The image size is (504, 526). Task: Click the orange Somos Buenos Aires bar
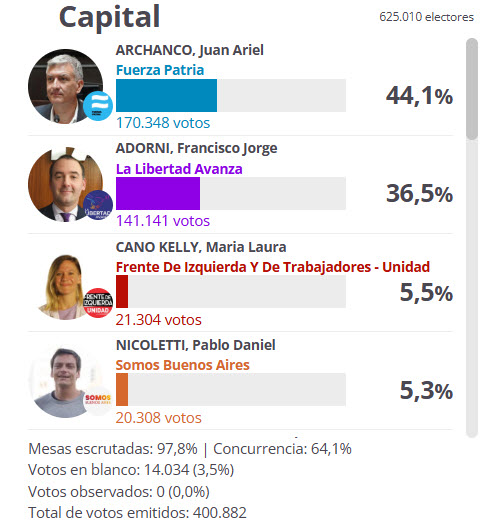[122, 389]
